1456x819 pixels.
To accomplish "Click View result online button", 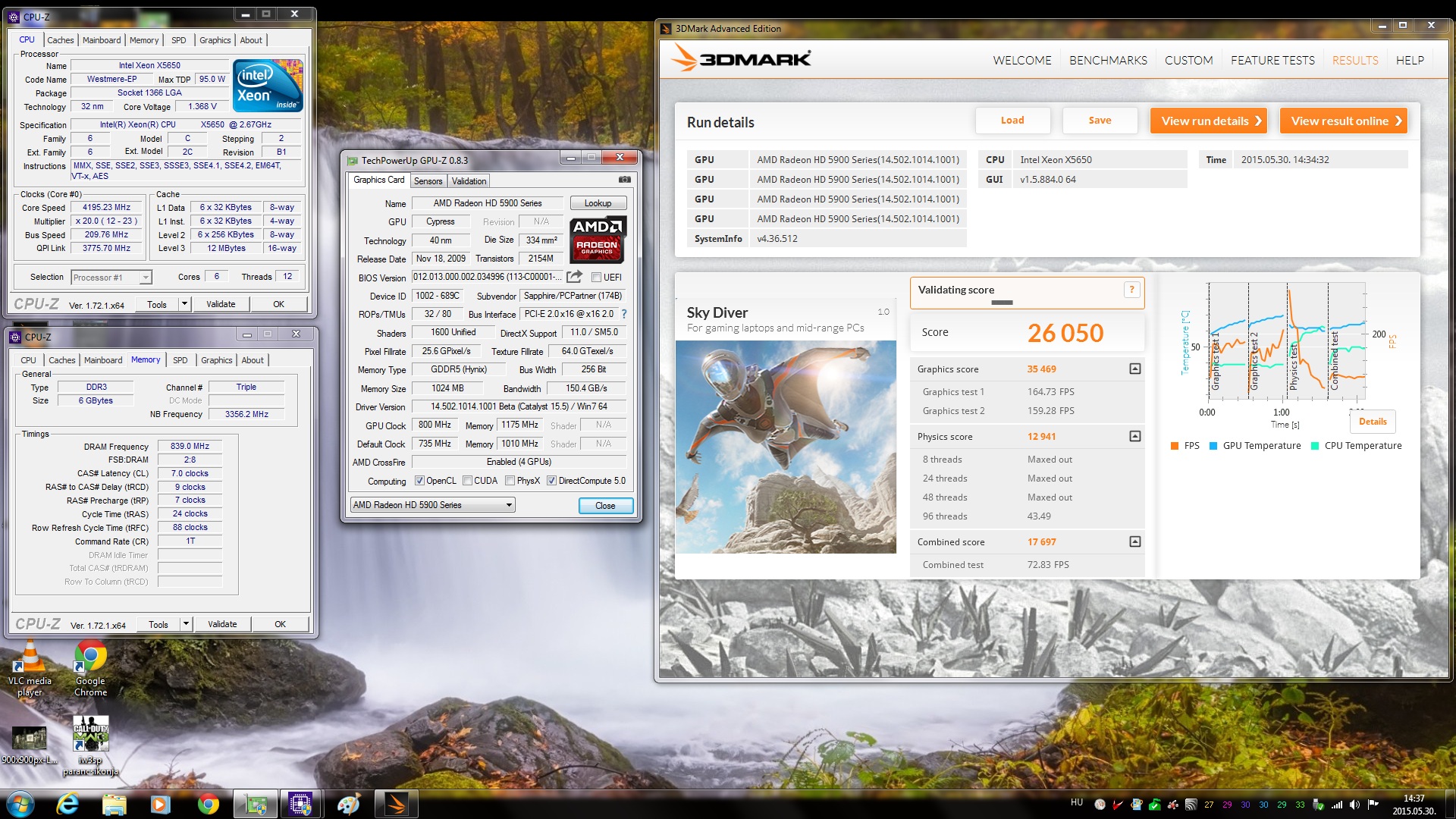I will [1343, 121].
